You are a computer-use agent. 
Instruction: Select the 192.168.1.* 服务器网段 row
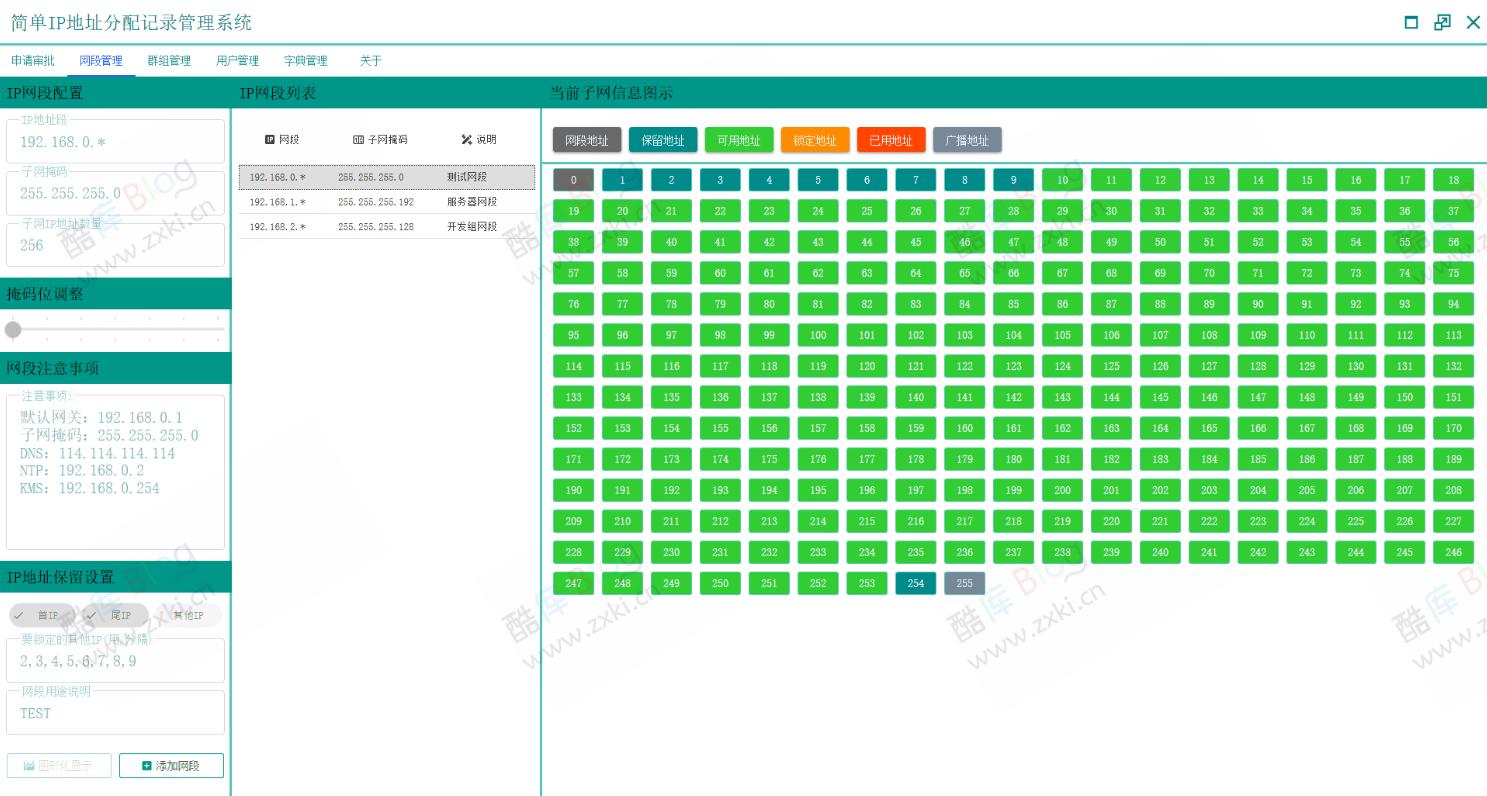coord(387,202)
